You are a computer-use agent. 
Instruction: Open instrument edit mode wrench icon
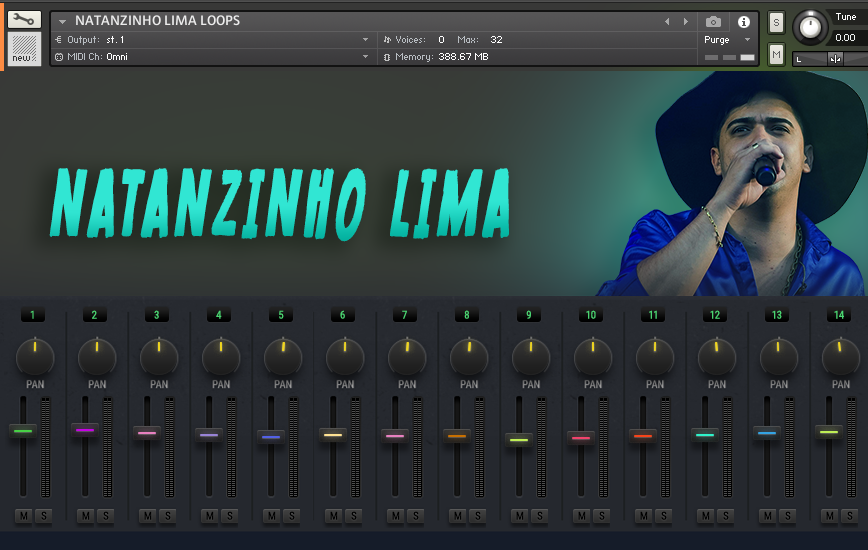click(x=24, y=20)
